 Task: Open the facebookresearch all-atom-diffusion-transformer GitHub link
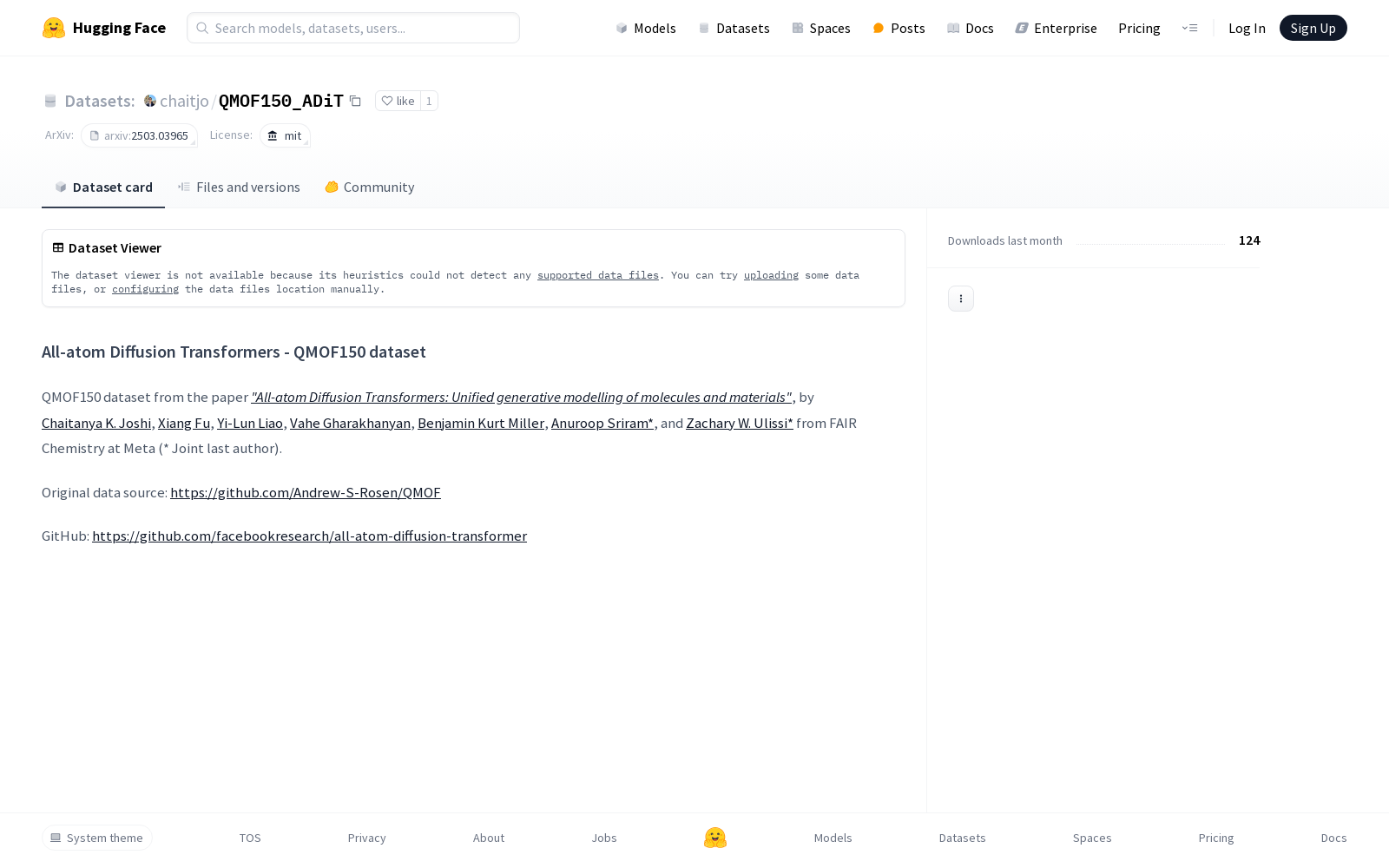point(309,536)
